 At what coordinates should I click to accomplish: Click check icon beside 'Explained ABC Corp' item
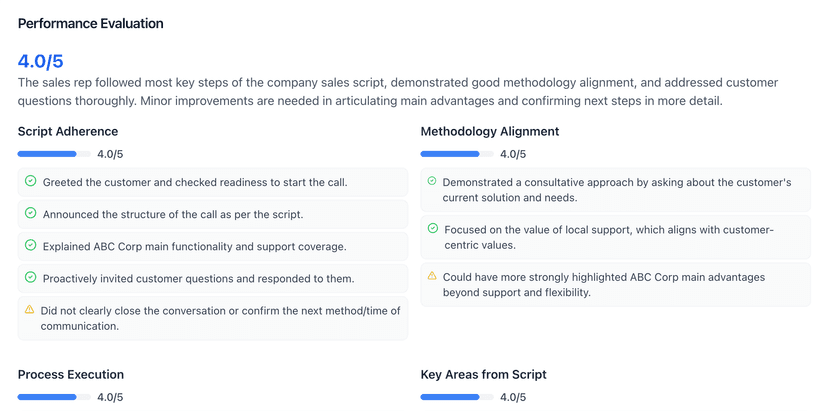[x=31, y=245]
